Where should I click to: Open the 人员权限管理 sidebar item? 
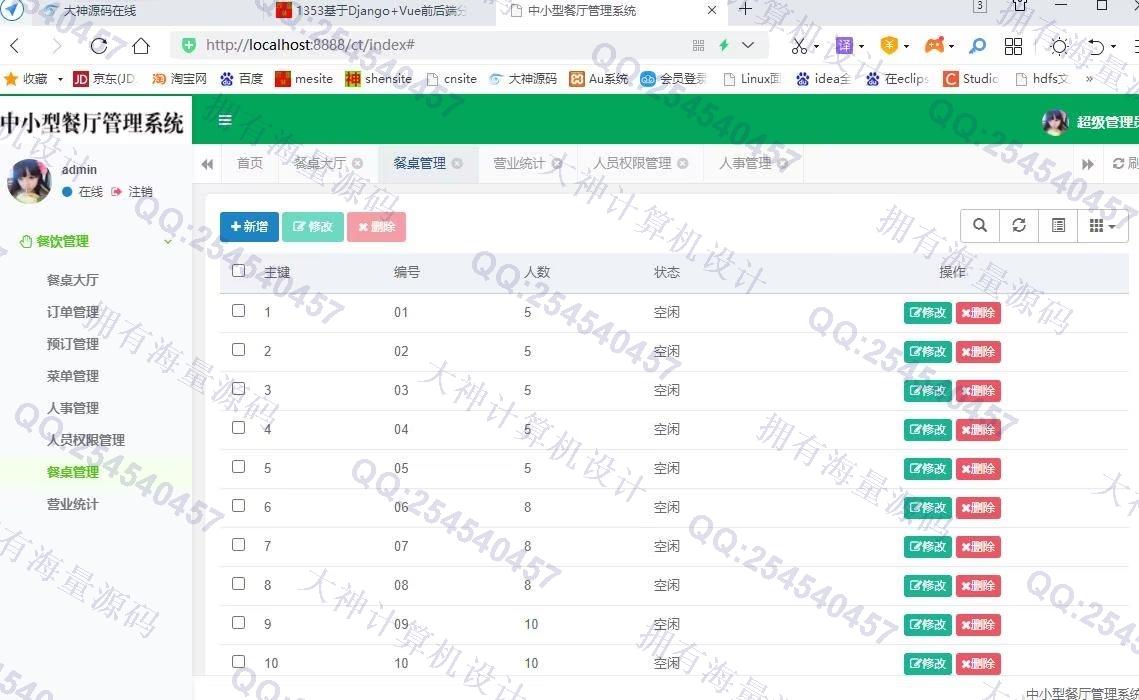point(86,440)
